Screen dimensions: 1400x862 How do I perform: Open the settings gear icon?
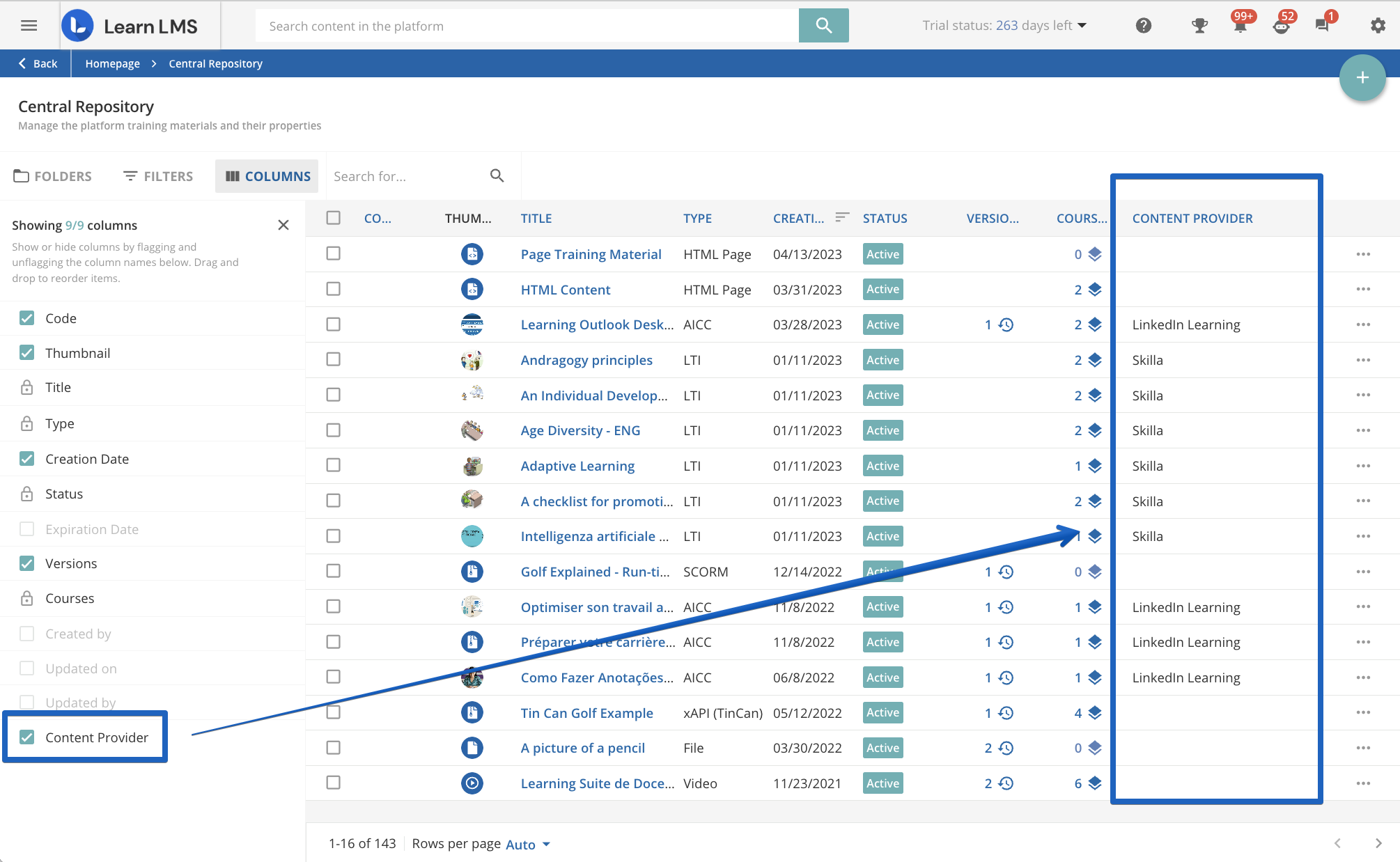pos(1378,26)
